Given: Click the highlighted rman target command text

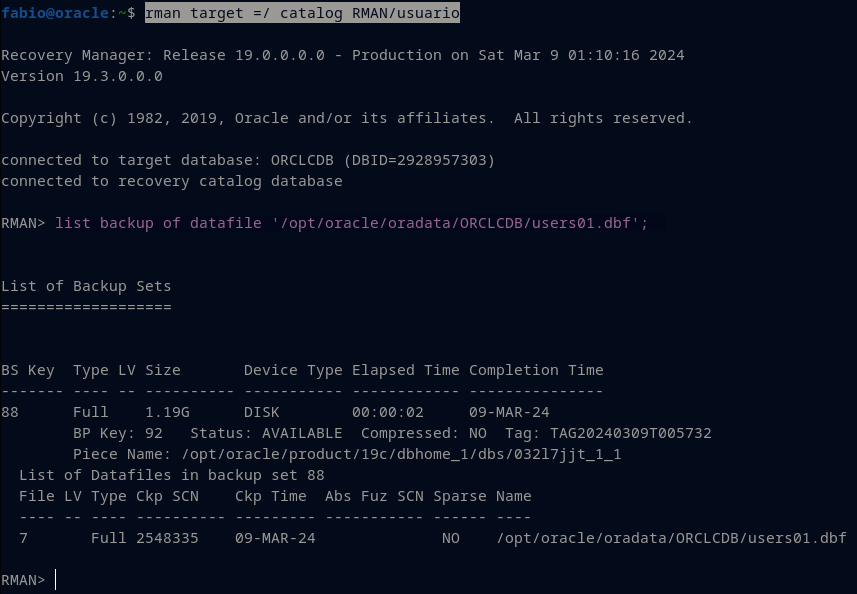Looking at the screenshot, I should [302, 13].
